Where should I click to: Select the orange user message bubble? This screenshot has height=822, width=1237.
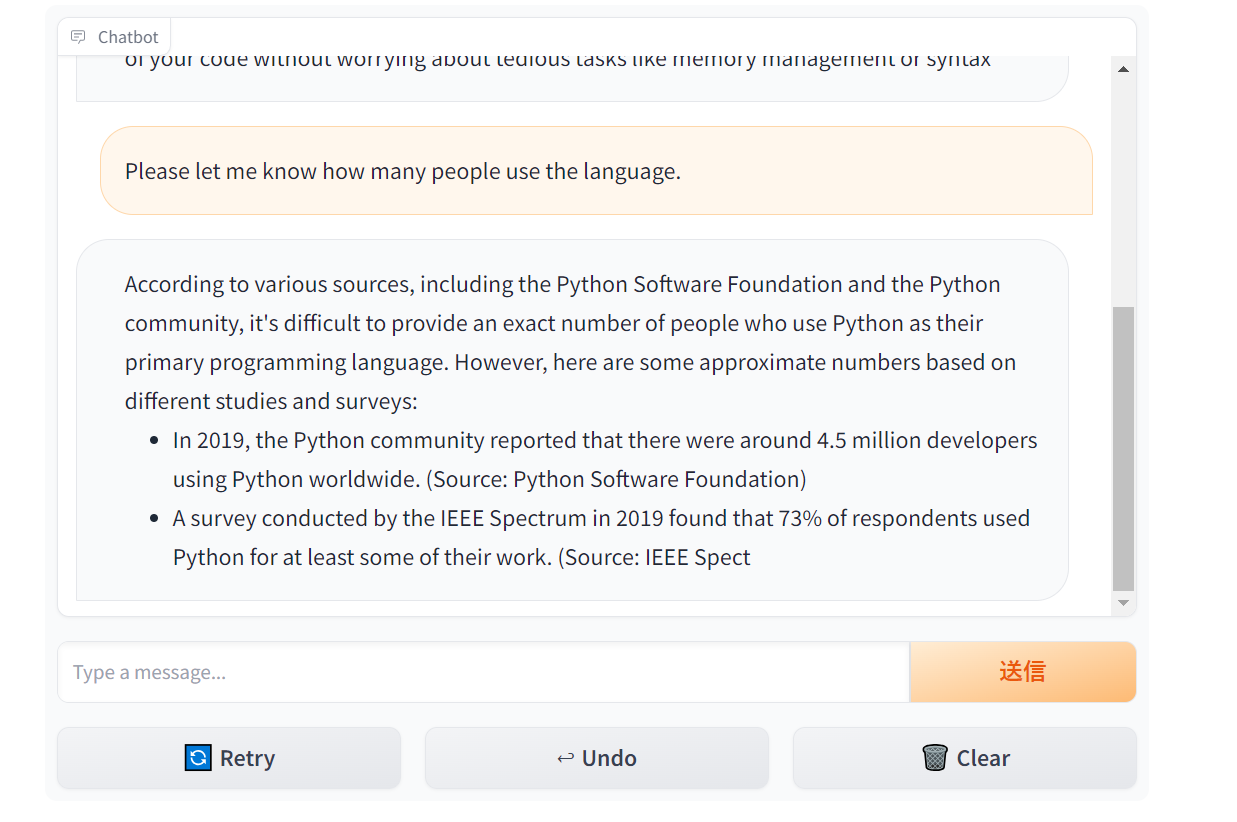tap(596, 170)
